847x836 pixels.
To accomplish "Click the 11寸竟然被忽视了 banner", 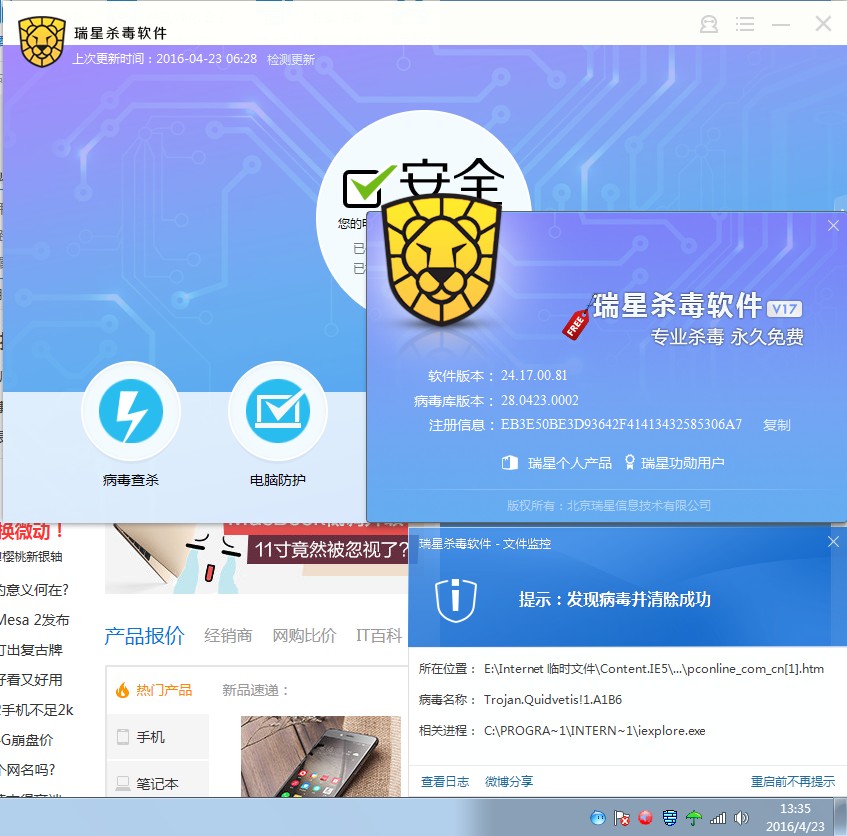I will coord(327,550).
